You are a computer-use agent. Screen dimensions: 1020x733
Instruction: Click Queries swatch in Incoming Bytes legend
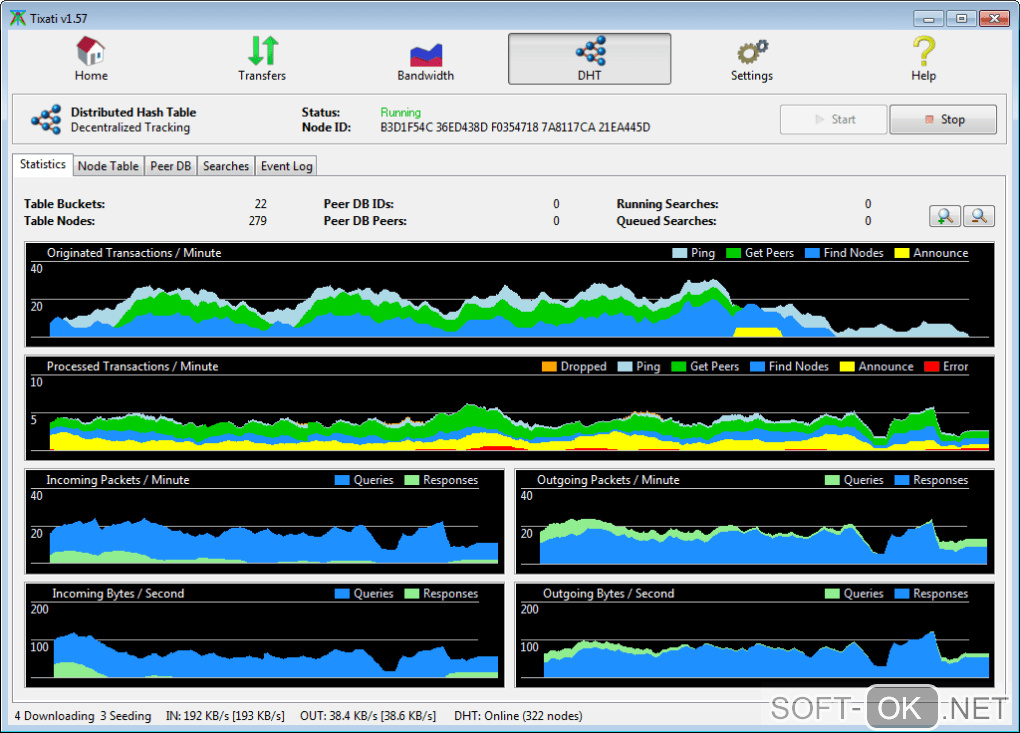[342, 594]
